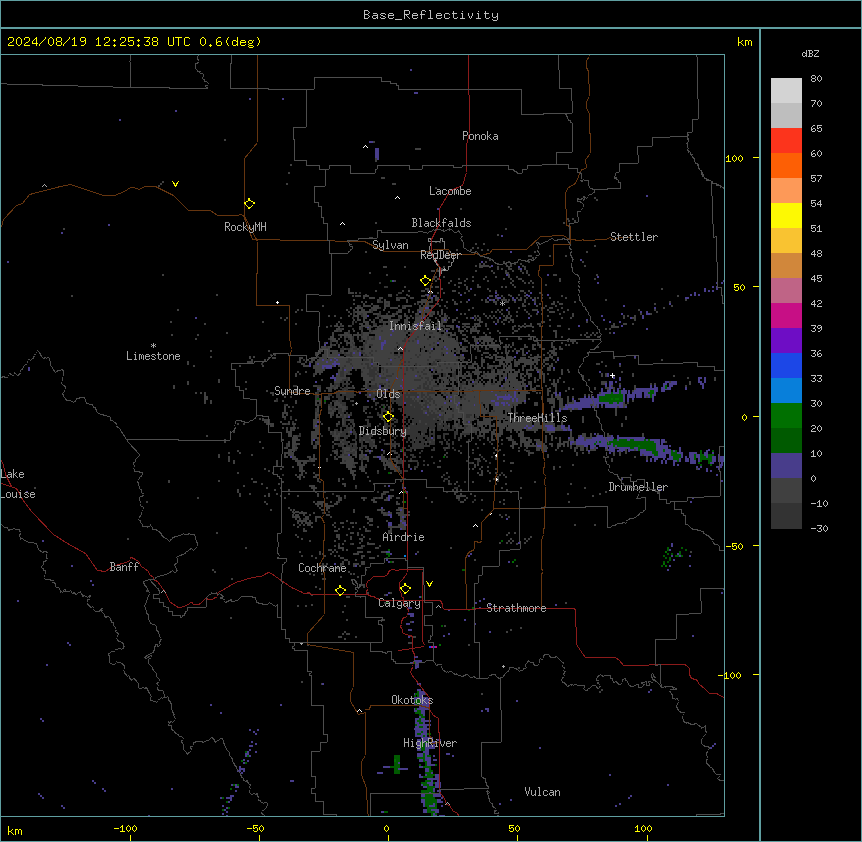Click the Airdrie city label
Image resolution: width=862 pixels, height=842 pixels.
pyautogui.click(x=403, y=537)
